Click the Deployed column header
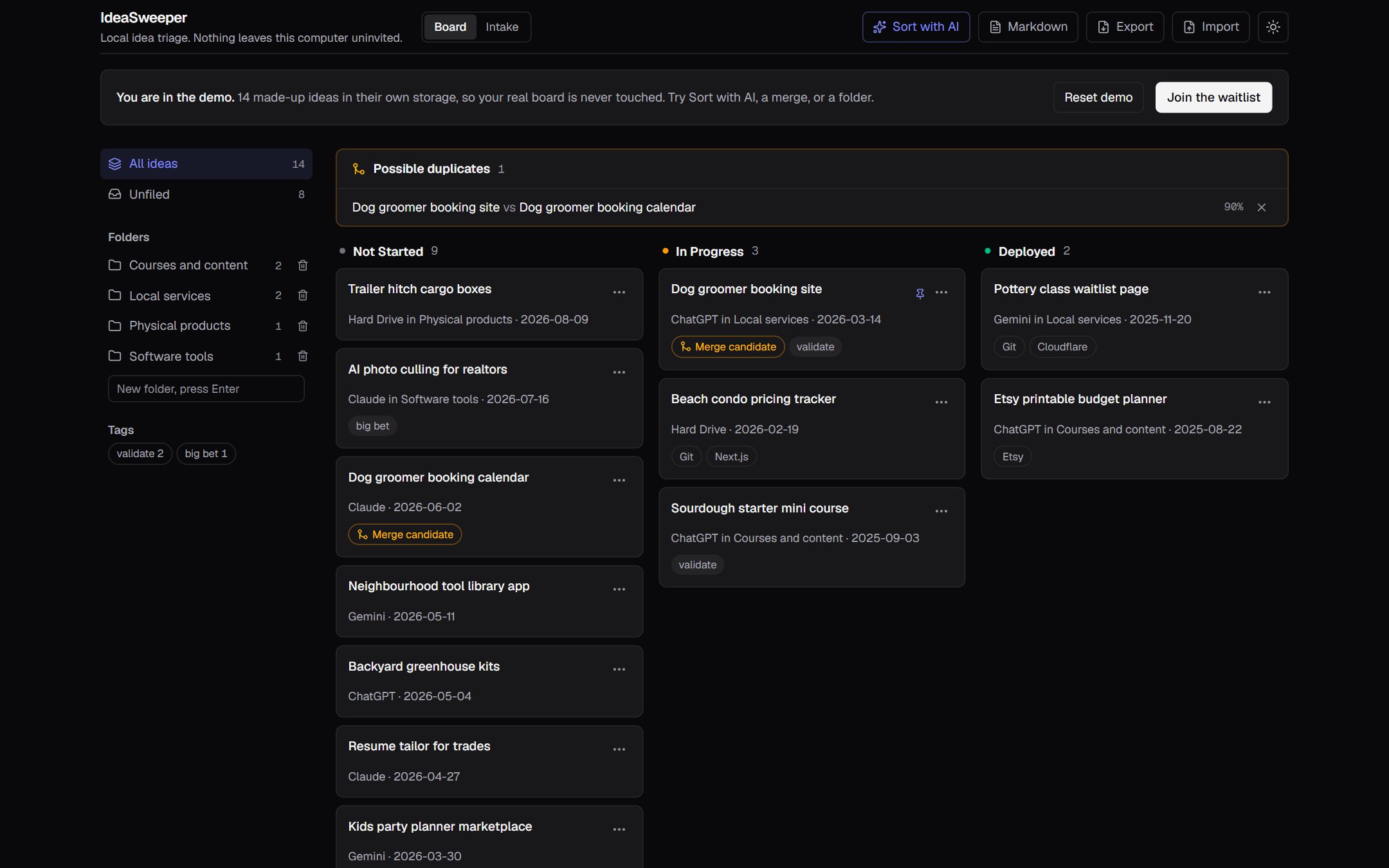 1026,251
